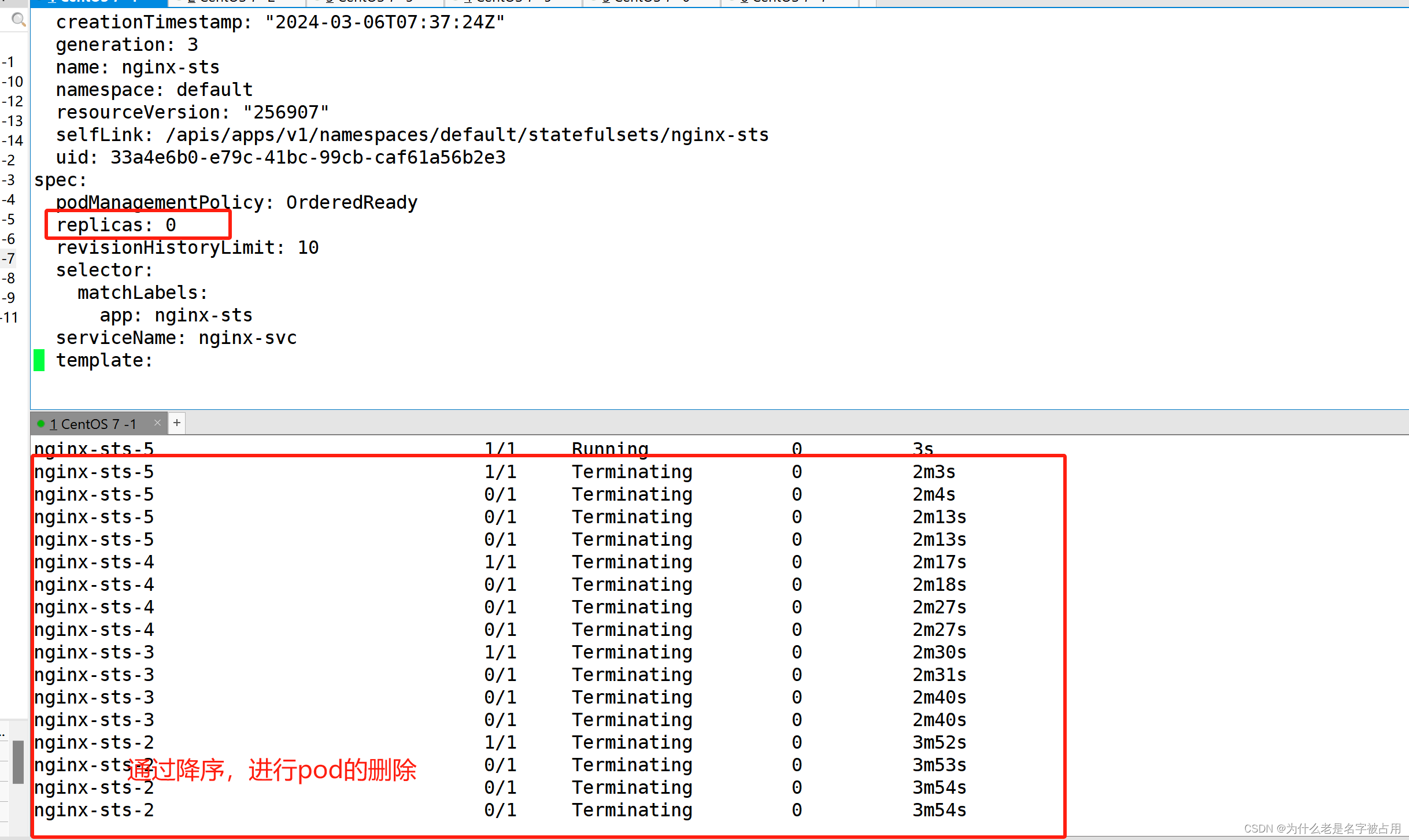
Task: Close the CentOS 7 -1 bottom tab
Action: (157, 423)
